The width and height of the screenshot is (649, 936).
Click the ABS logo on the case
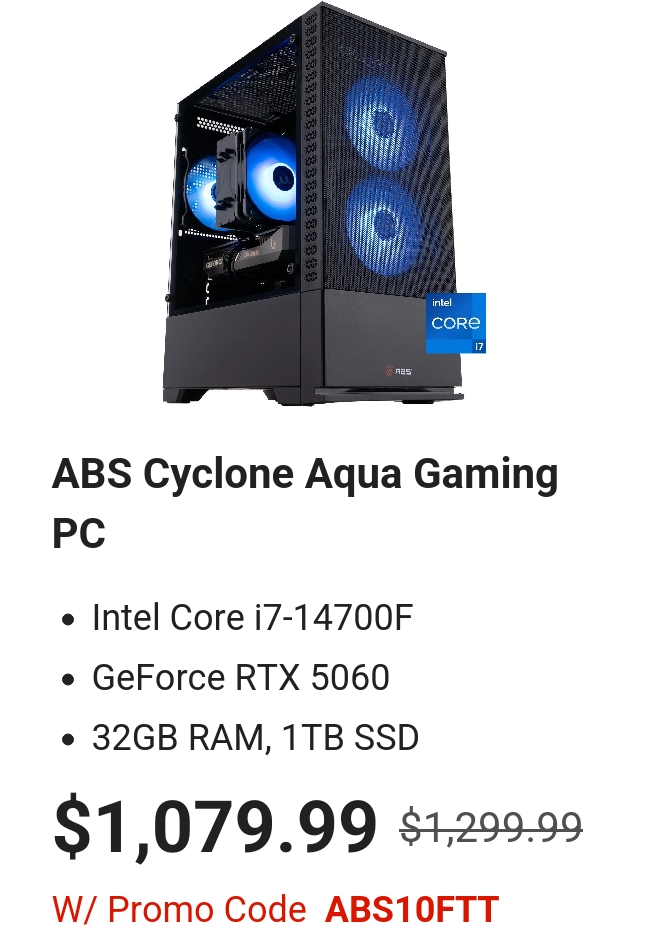click(398, 371)
